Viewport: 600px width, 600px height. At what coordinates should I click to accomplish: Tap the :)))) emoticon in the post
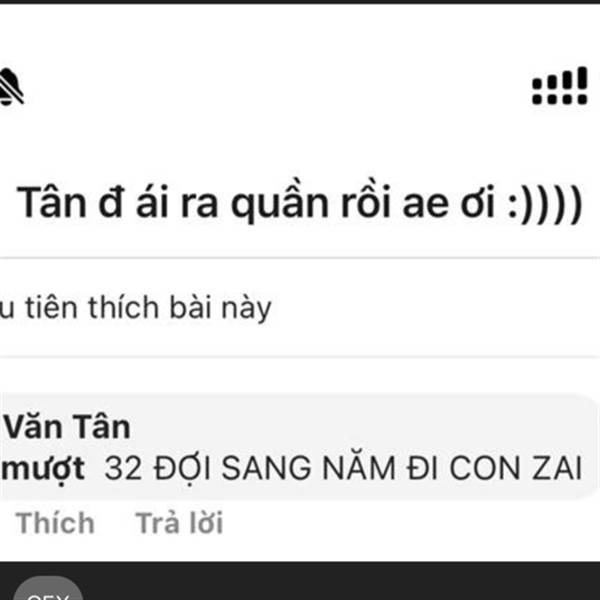(545, 203)
